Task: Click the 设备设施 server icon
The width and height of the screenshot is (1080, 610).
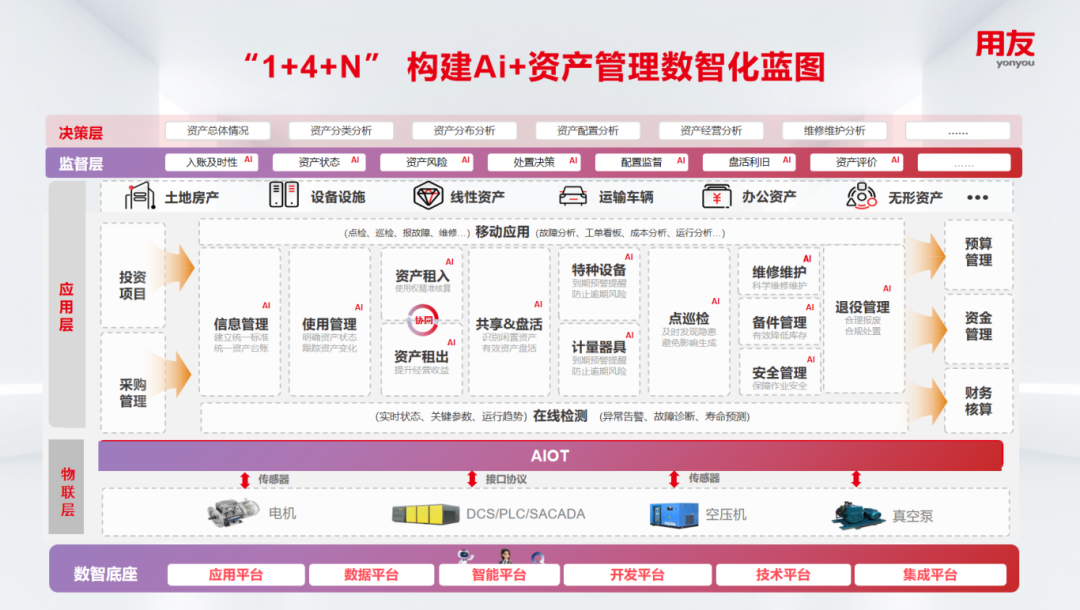Action: (284, 196)
